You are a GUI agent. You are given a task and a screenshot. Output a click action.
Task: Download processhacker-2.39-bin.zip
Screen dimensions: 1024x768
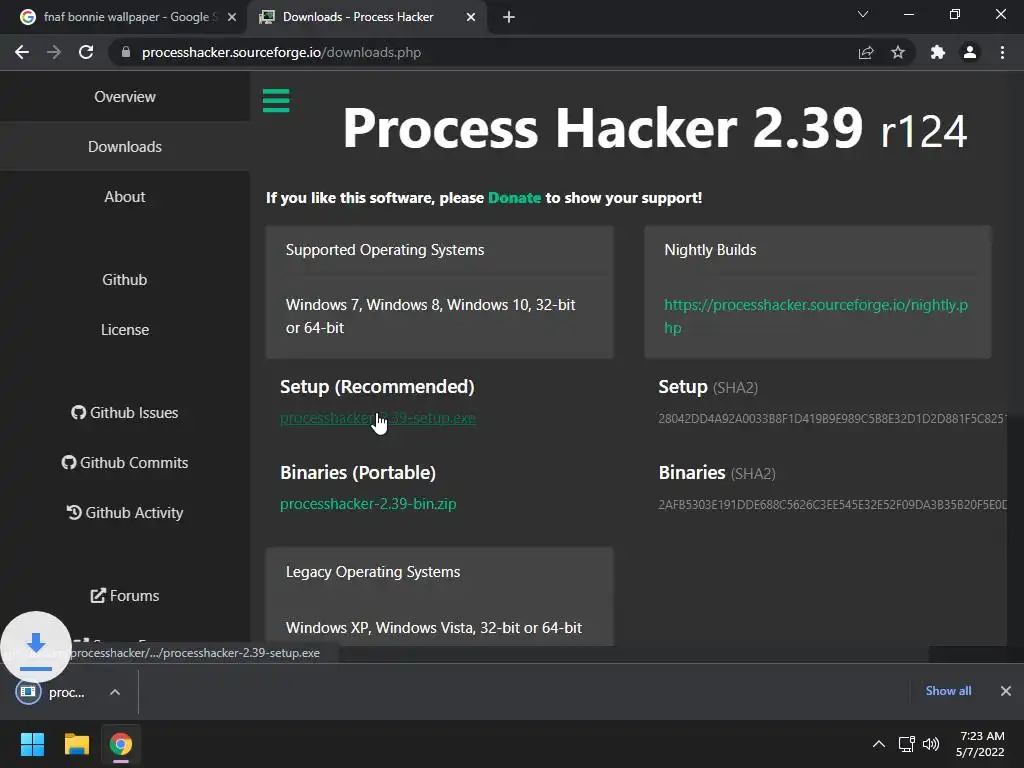click(368, 504)
